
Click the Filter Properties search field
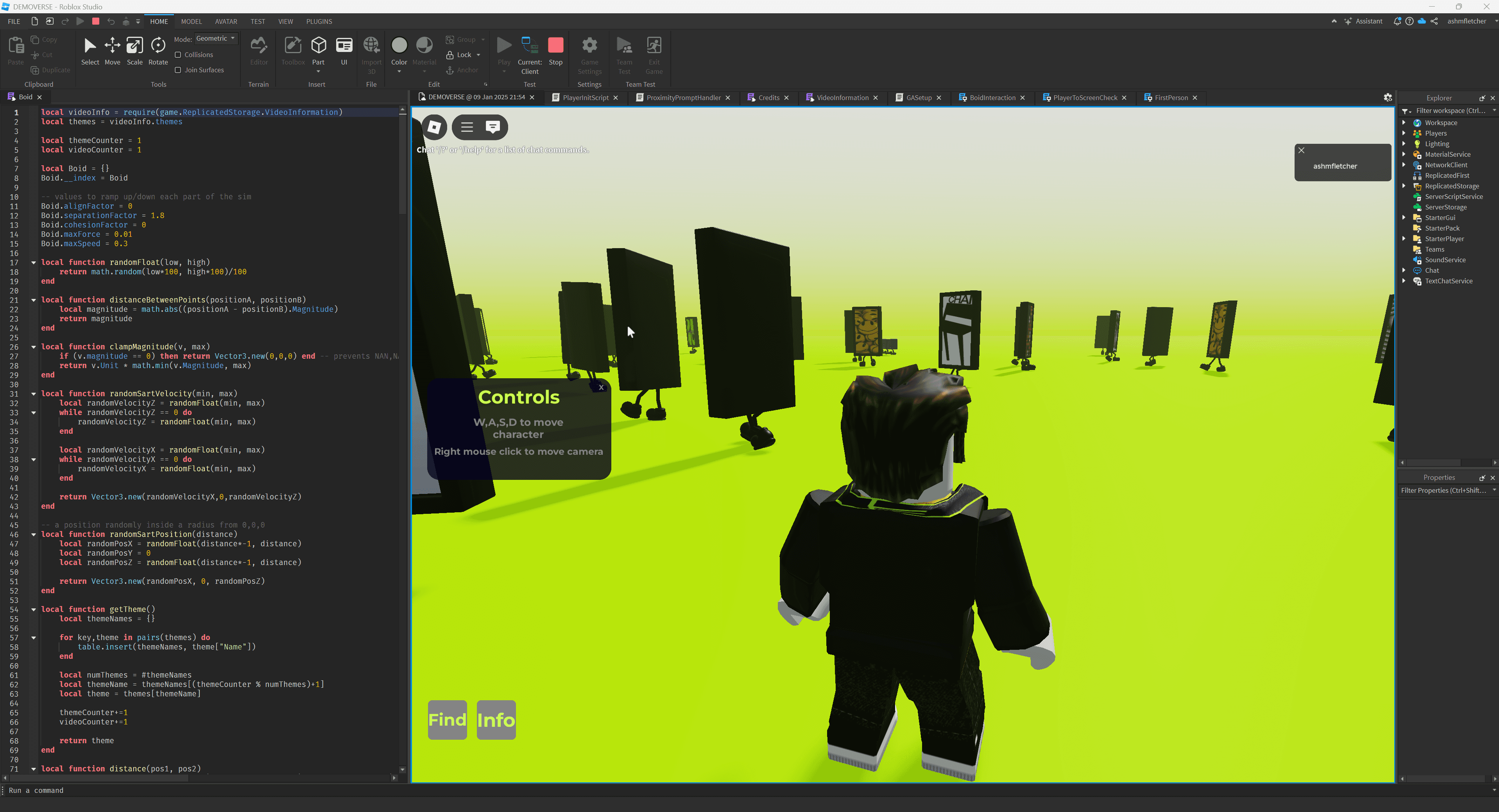pos(1444,490)
